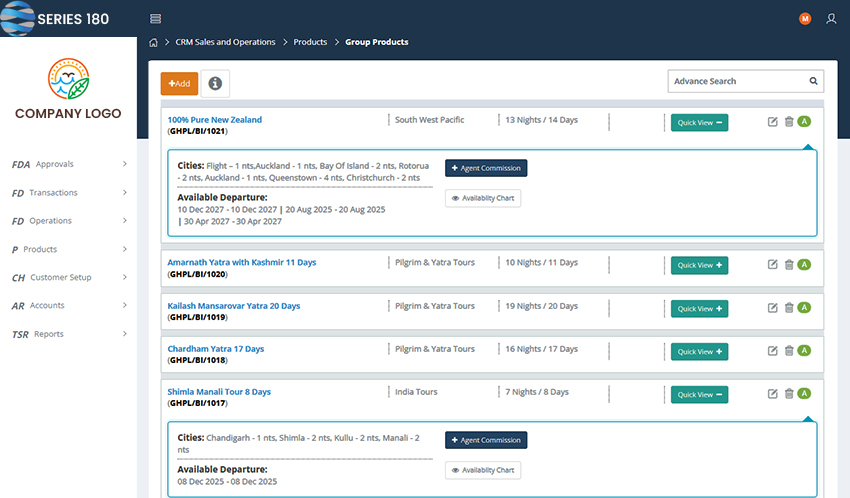Delete the Chardham Yatra 17 Days product
This screenshot has height=498, width=850.
[788, 351]
